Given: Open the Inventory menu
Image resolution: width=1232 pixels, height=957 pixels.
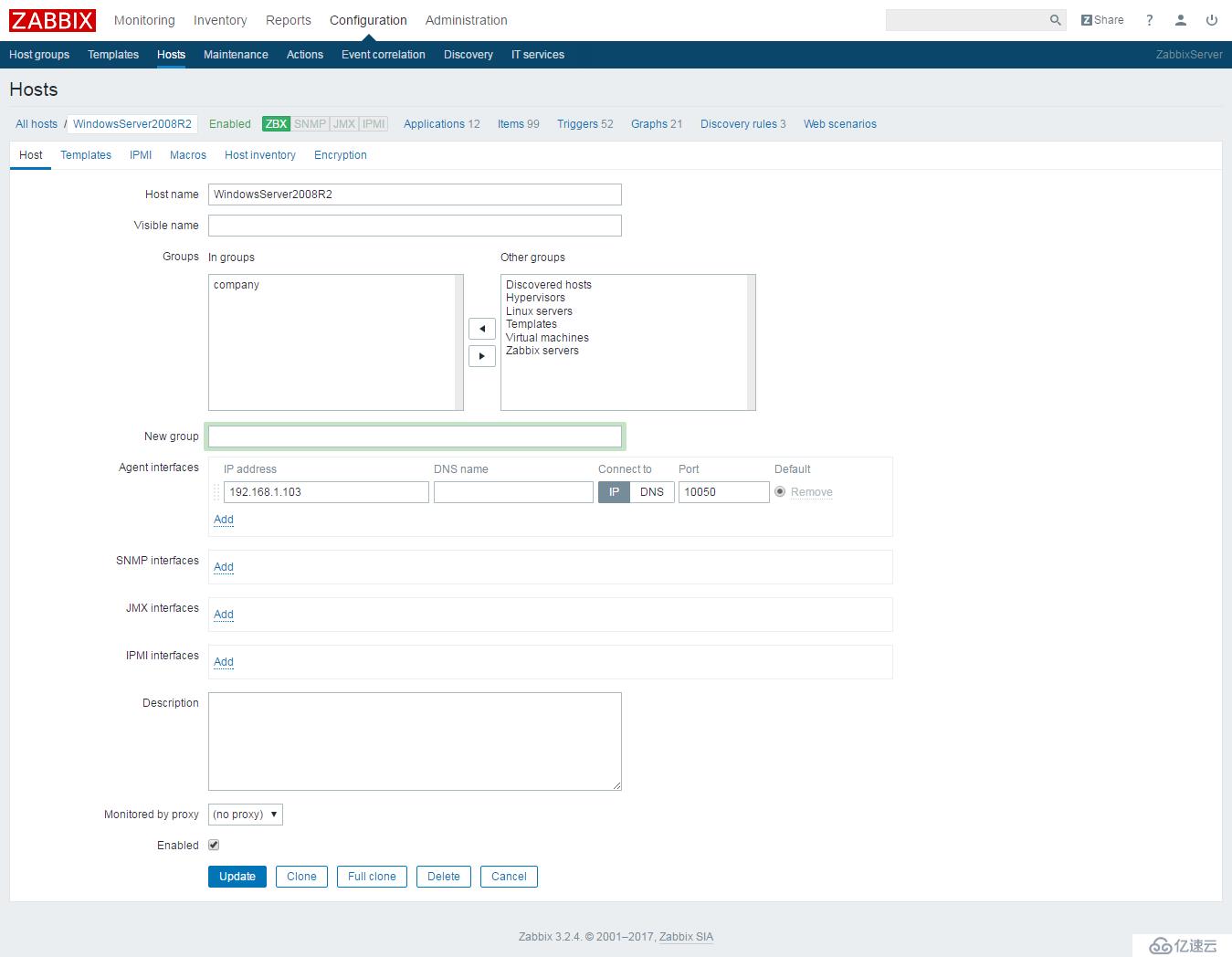Looking at the screenshot, I should 220,20.
